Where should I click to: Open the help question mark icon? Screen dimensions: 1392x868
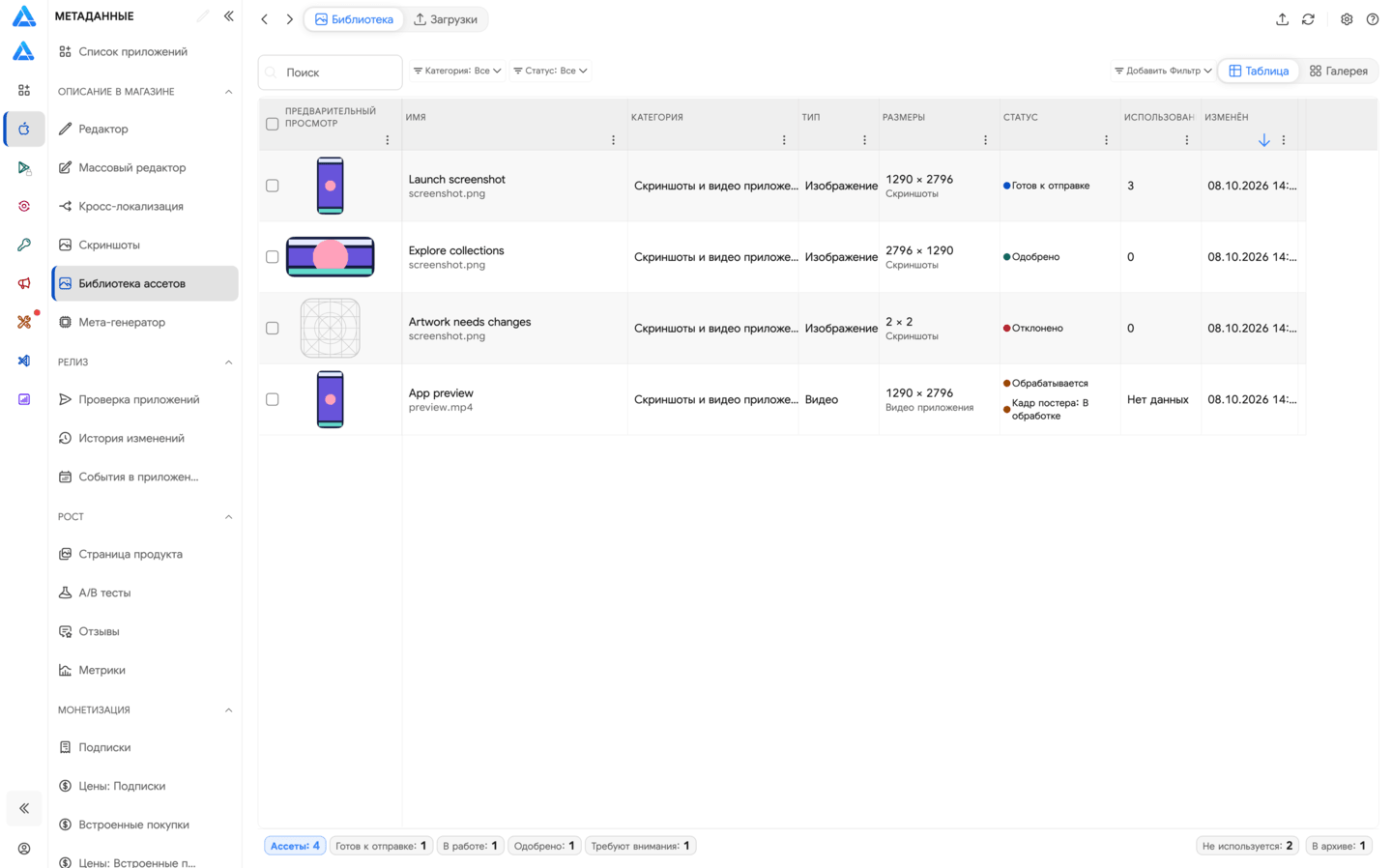(1373, 19)
